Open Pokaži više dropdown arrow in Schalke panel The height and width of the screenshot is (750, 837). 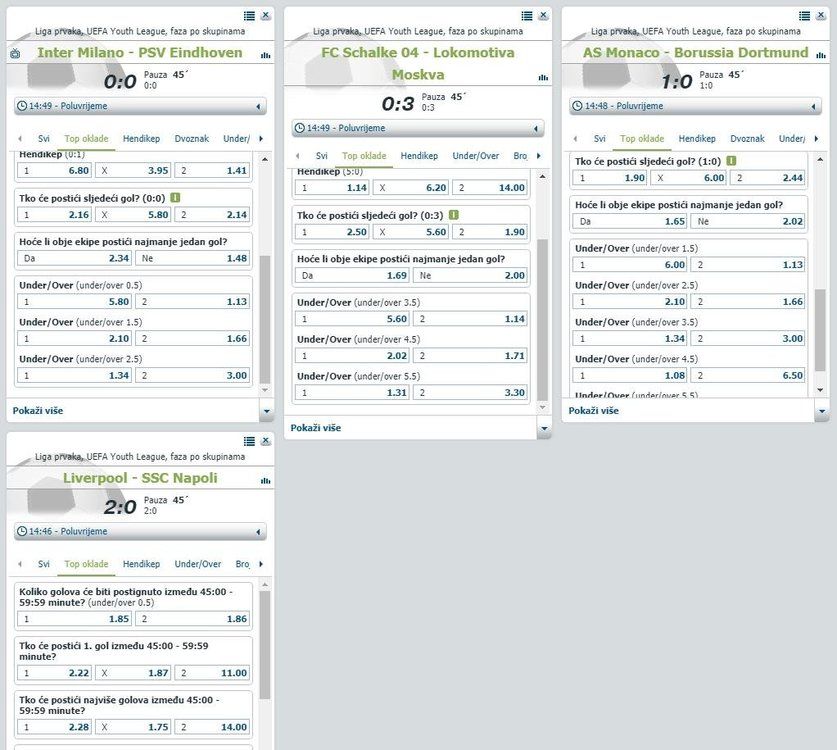tap(544, 428)
